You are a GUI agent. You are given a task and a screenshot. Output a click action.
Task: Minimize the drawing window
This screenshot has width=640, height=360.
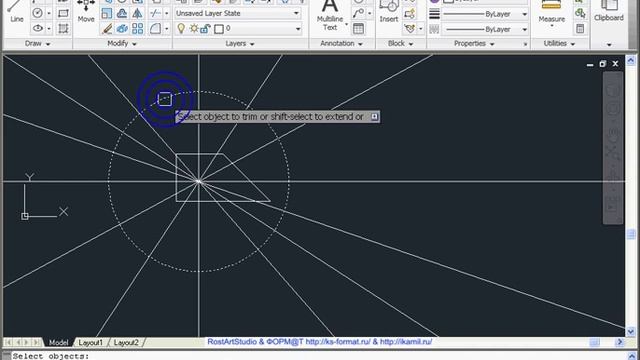590,64
